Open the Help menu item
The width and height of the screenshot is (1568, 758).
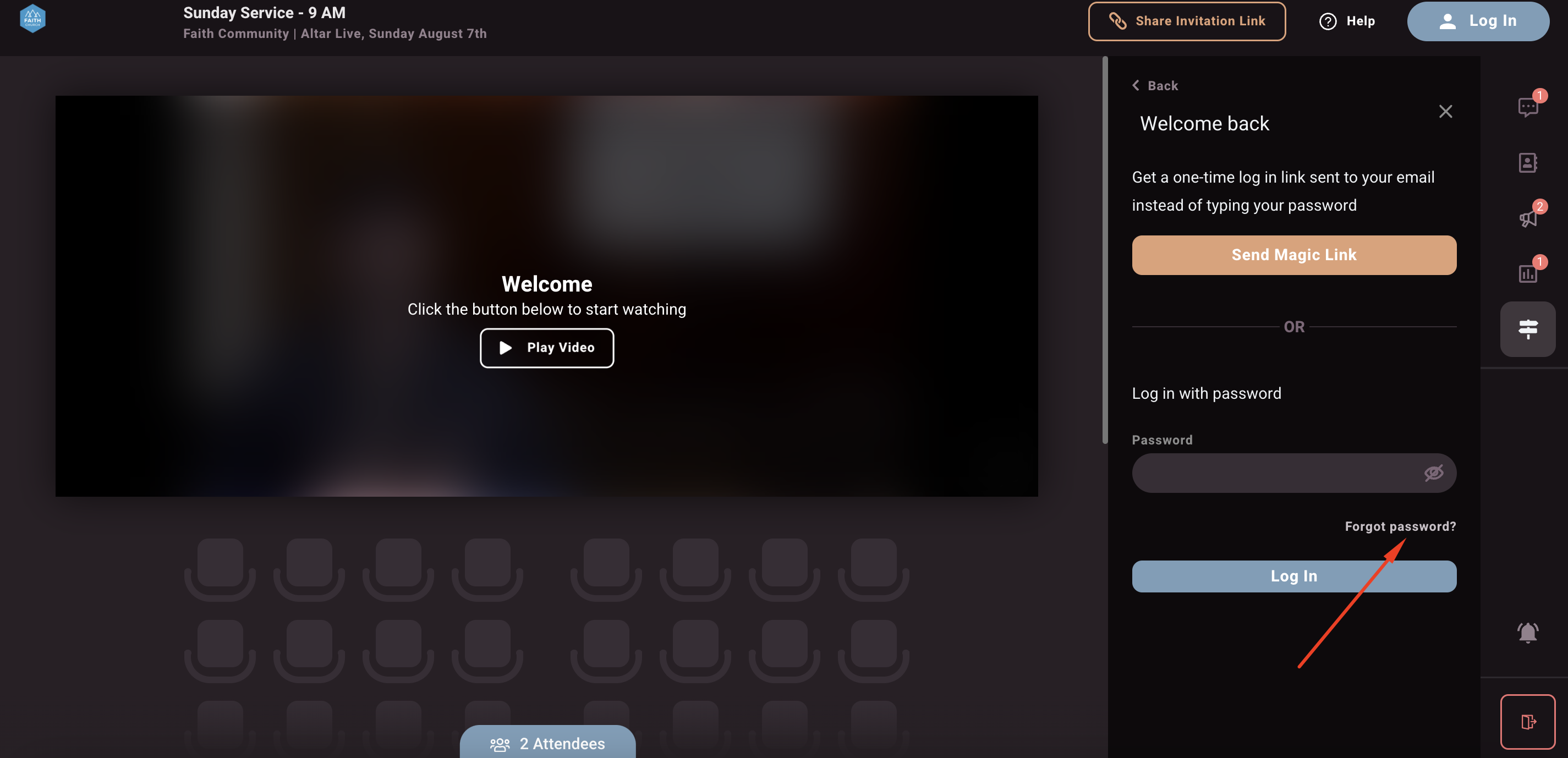[1347, 21]
